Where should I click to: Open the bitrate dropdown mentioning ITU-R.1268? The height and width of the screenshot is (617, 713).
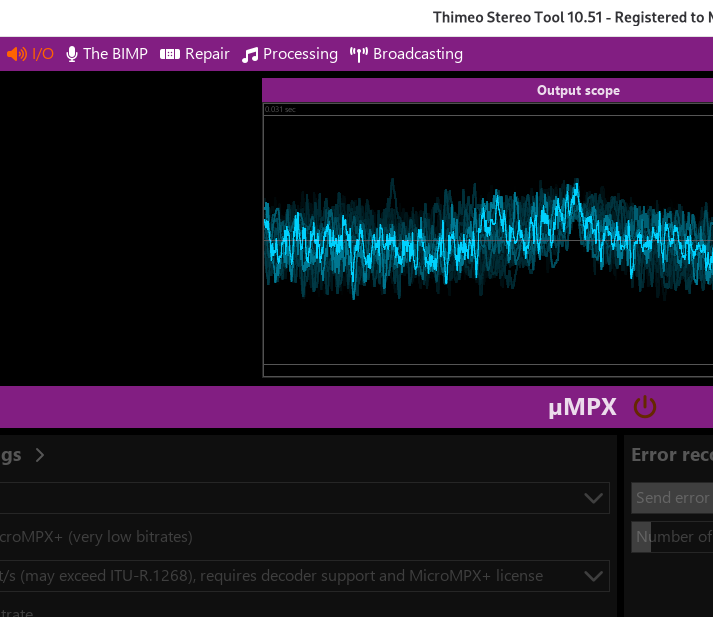pyautogui.click(x=593, y=575)
